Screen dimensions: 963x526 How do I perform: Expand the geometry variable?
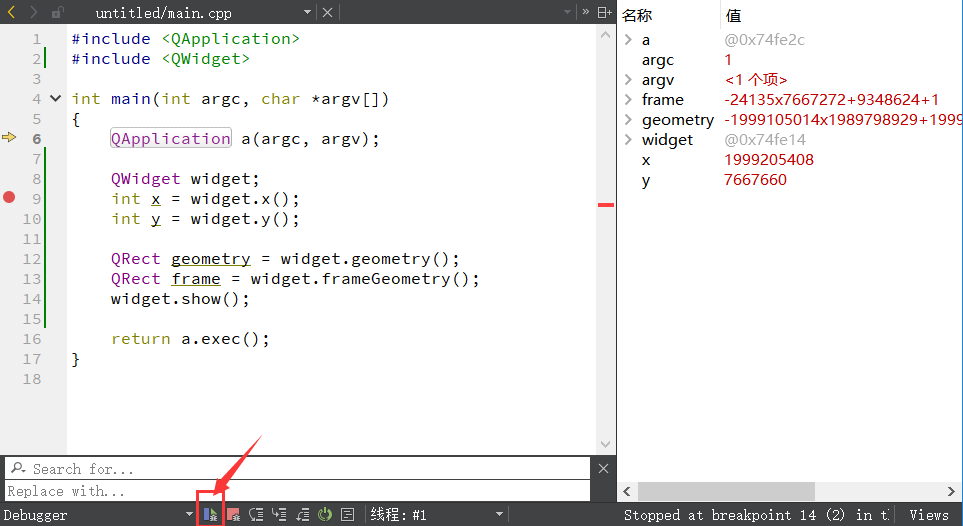click(628, 120)
